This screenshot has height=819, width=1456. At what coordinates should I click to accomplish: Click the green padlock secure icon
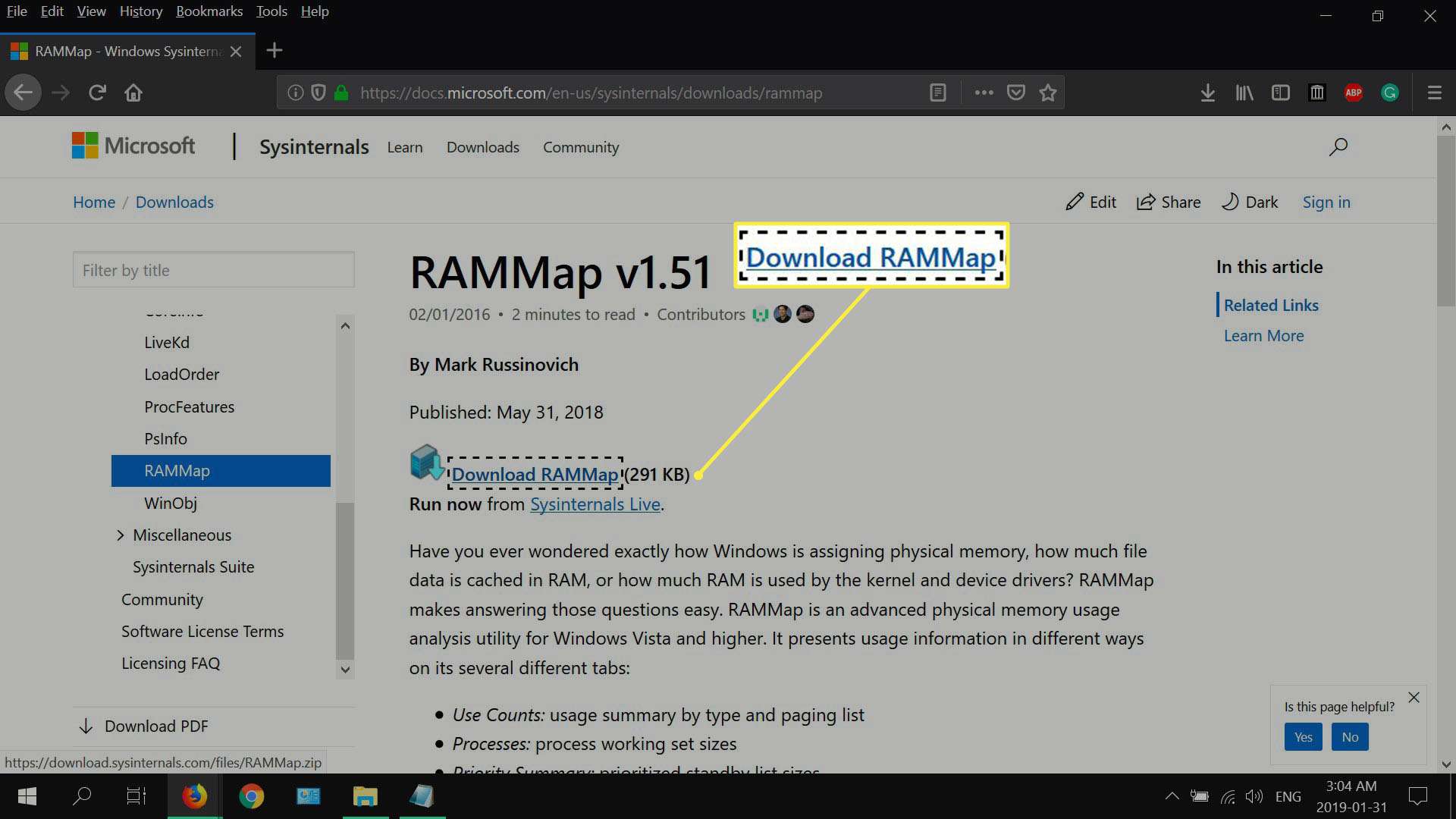(341, 93)
